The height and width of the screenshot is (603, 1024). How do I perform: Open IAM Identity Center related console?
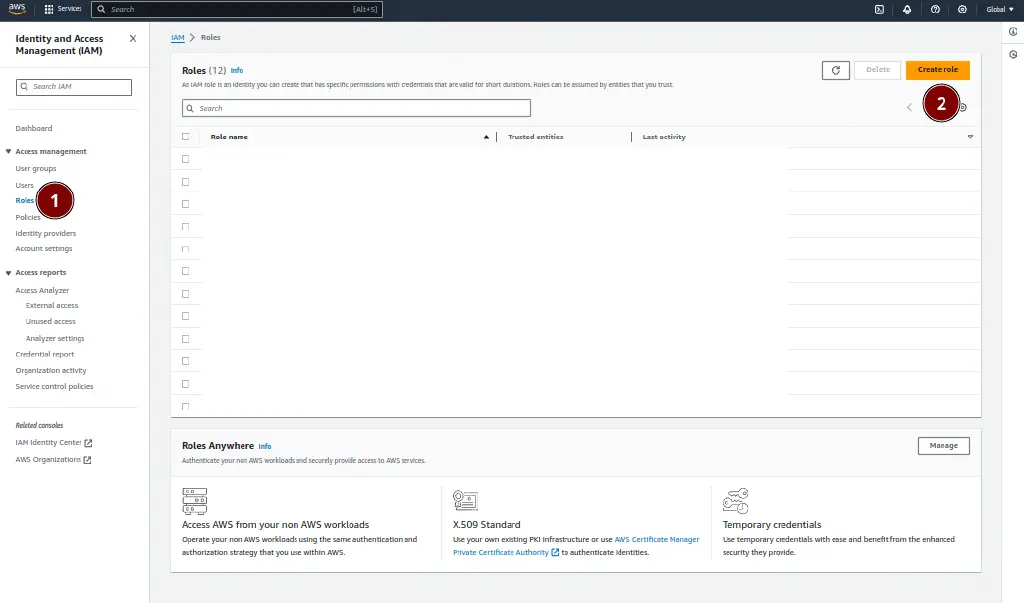pyautogui.click(x=48, y=443)
